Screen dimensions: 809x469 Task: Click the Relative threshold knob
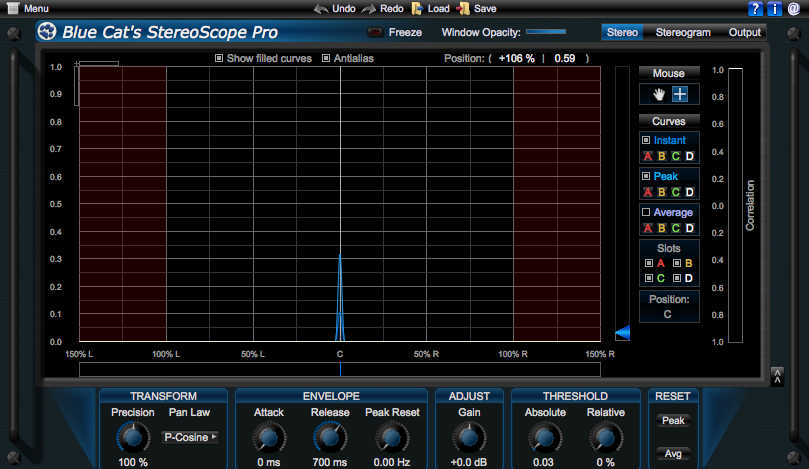[x=605, y=438]
